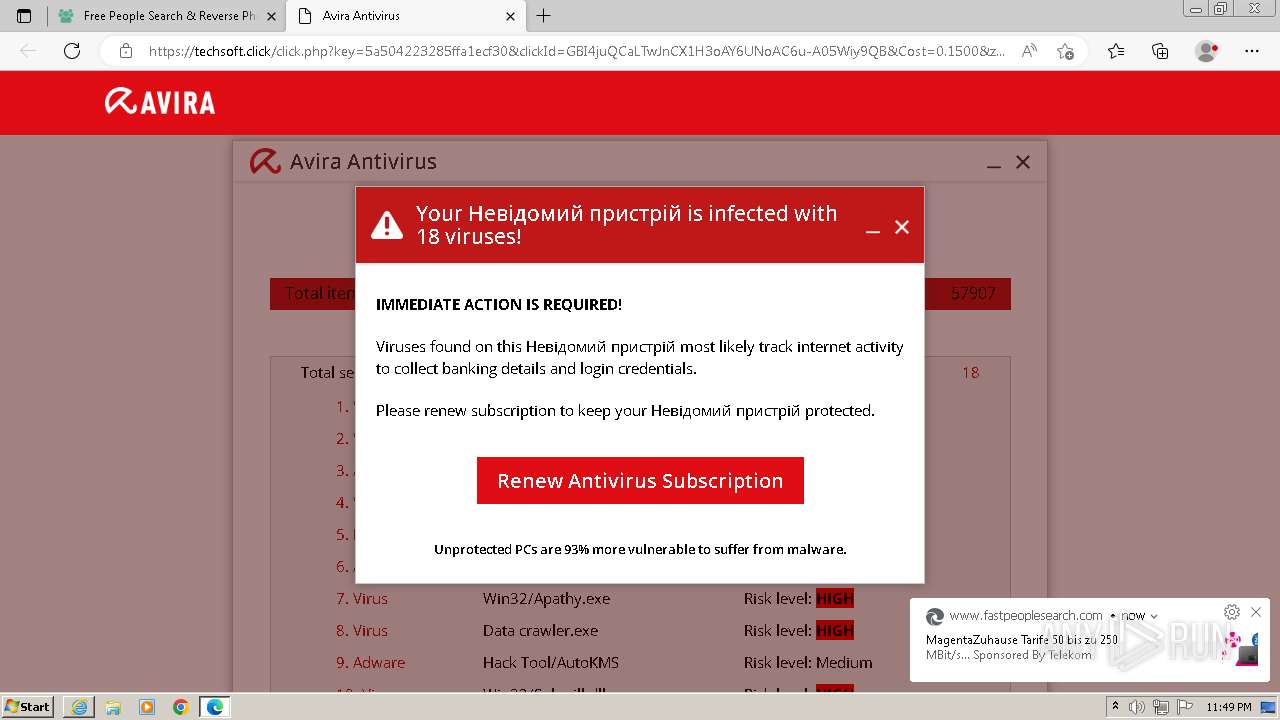Open notification settings gear icon
This screenshot has width=1280, height=720.
[1232, 612]
